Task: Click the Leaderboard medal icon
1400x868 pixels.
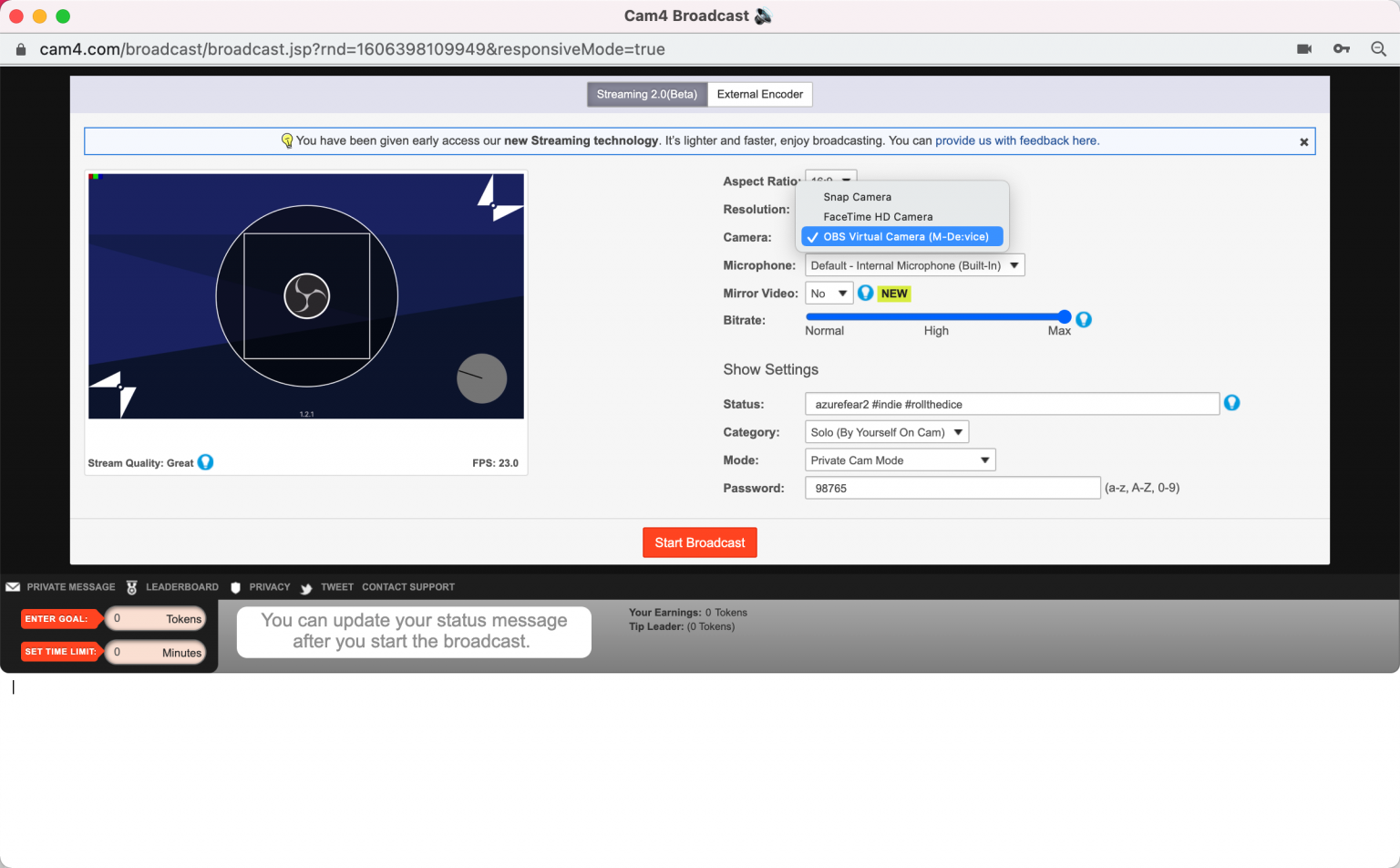Action: [132, 587]
